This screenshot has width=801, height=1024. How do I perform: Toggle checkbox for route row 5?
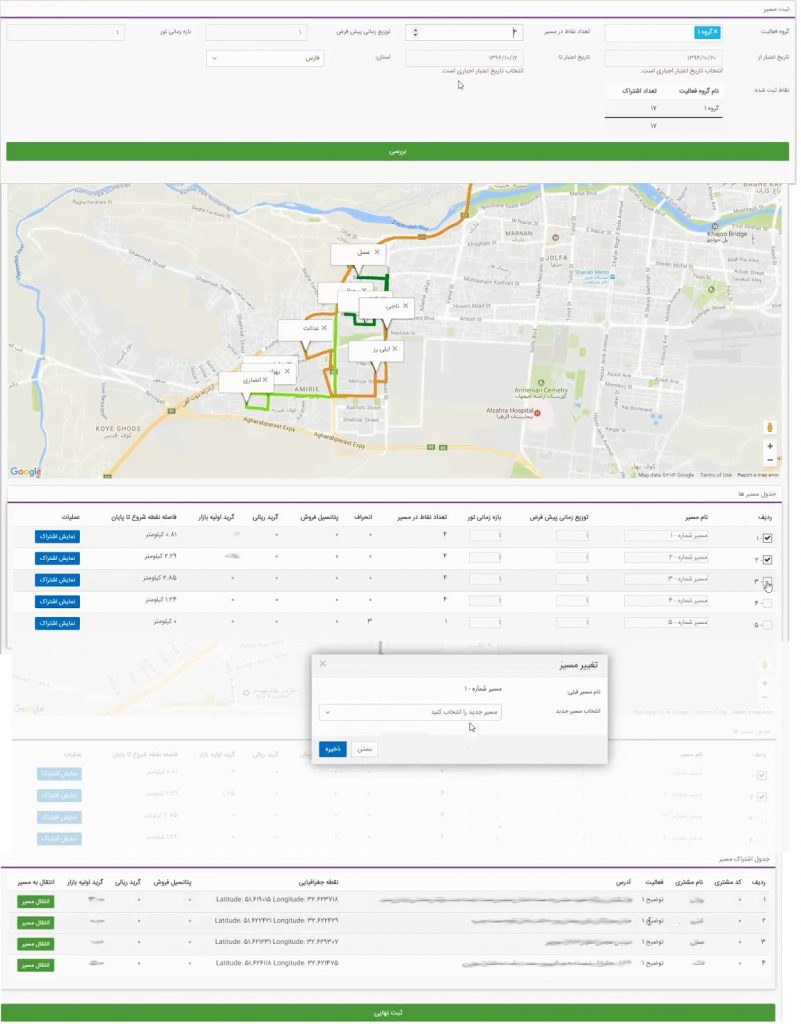tap(767, 625)
